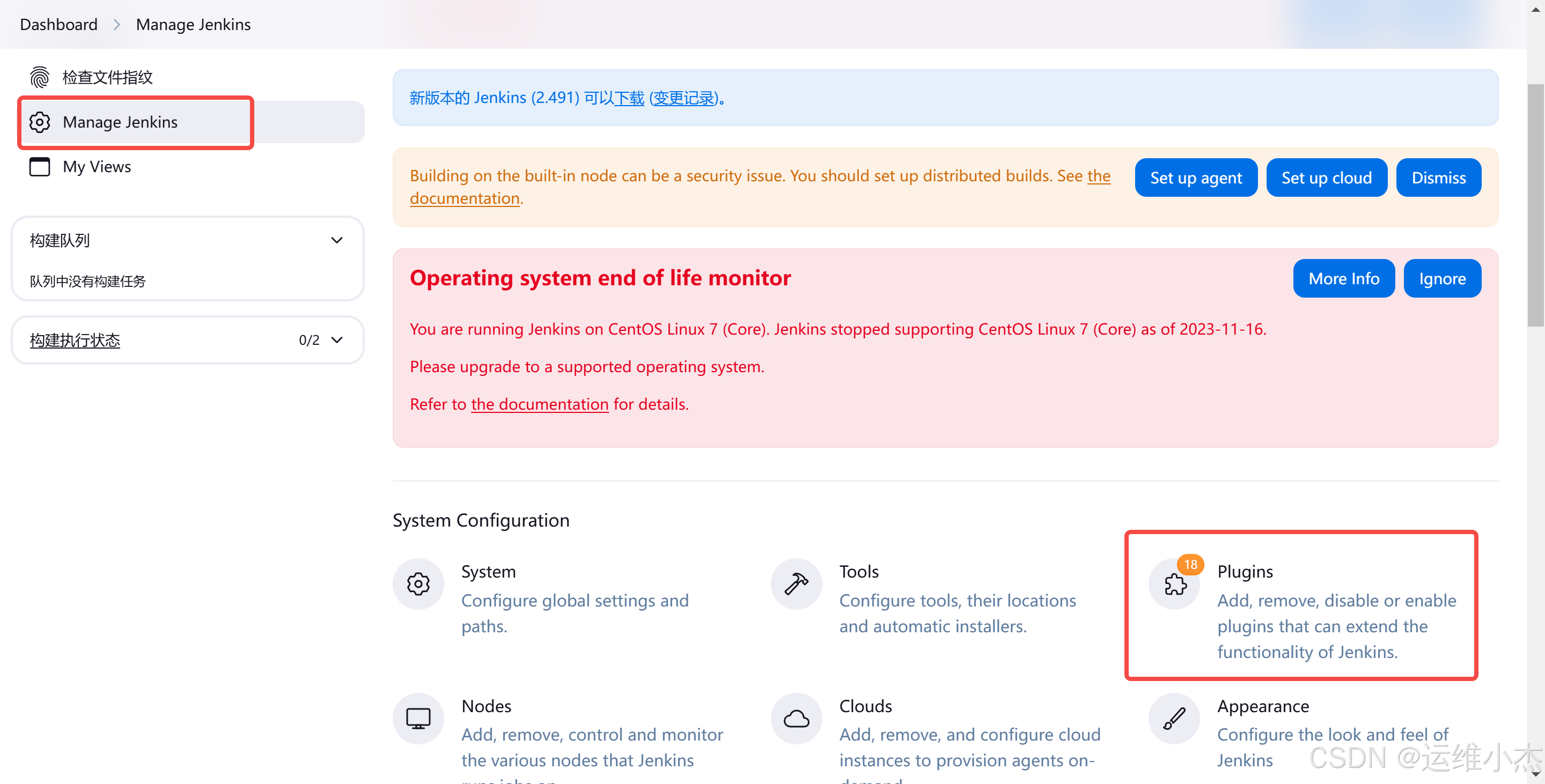The image size is (1545, 784).
Task: Open 变更记录 changelog link
Action: click(684, 98)
